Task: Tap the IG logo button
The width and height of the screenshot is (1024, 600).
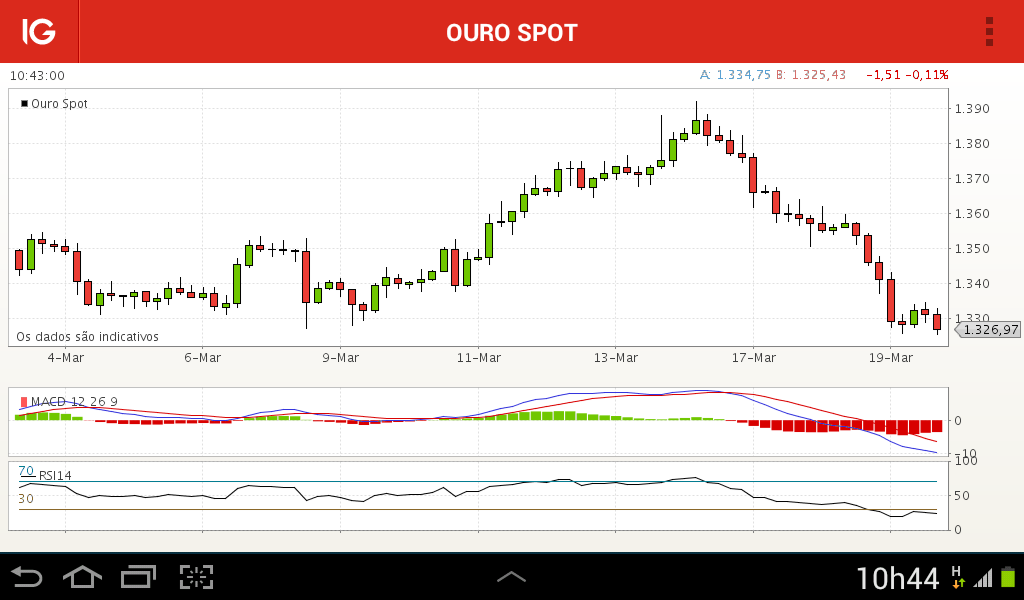Action: tap(39, 31)
